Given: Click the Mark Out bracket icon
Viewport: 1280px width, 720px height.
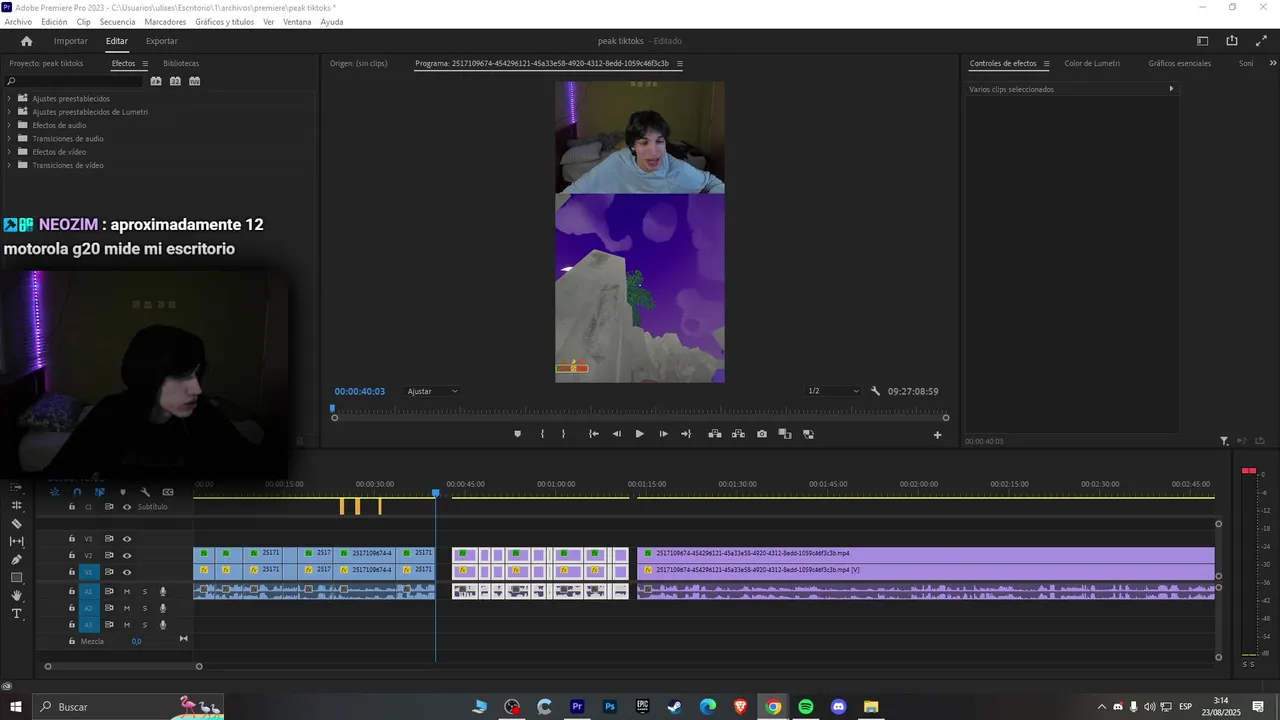Looking at the screenshot, I should [563, 434].
